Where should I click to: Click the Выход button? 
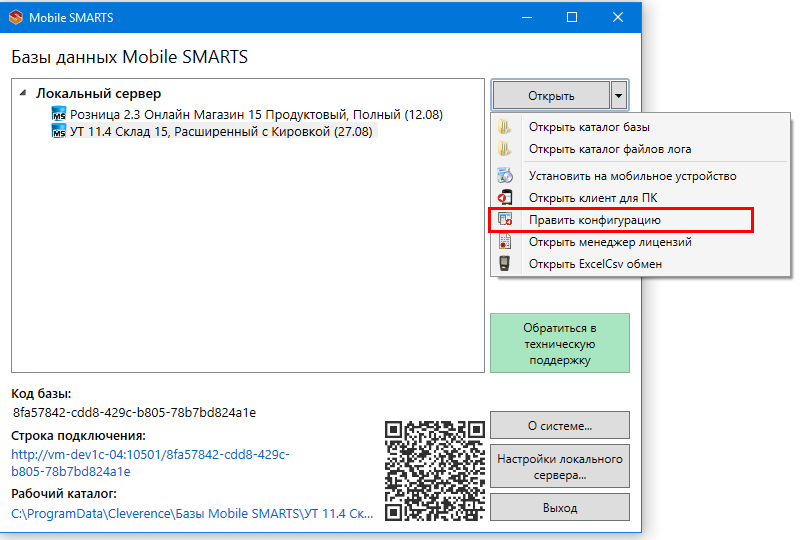pos(560,507)
